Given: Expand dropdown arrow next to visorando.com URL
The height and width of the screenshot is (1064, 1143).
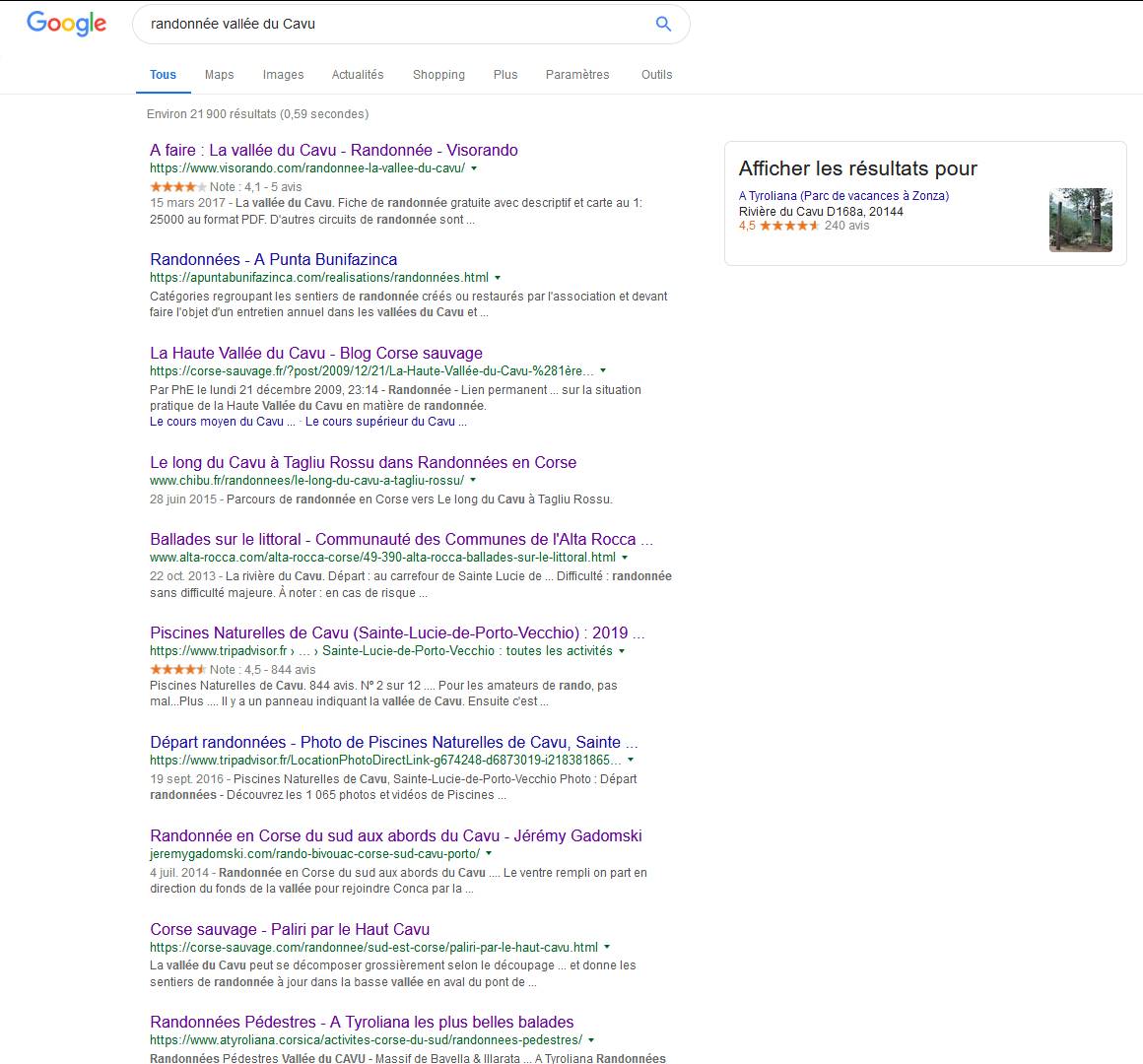Looking at the screenshot, I should (x=474, y=168).
